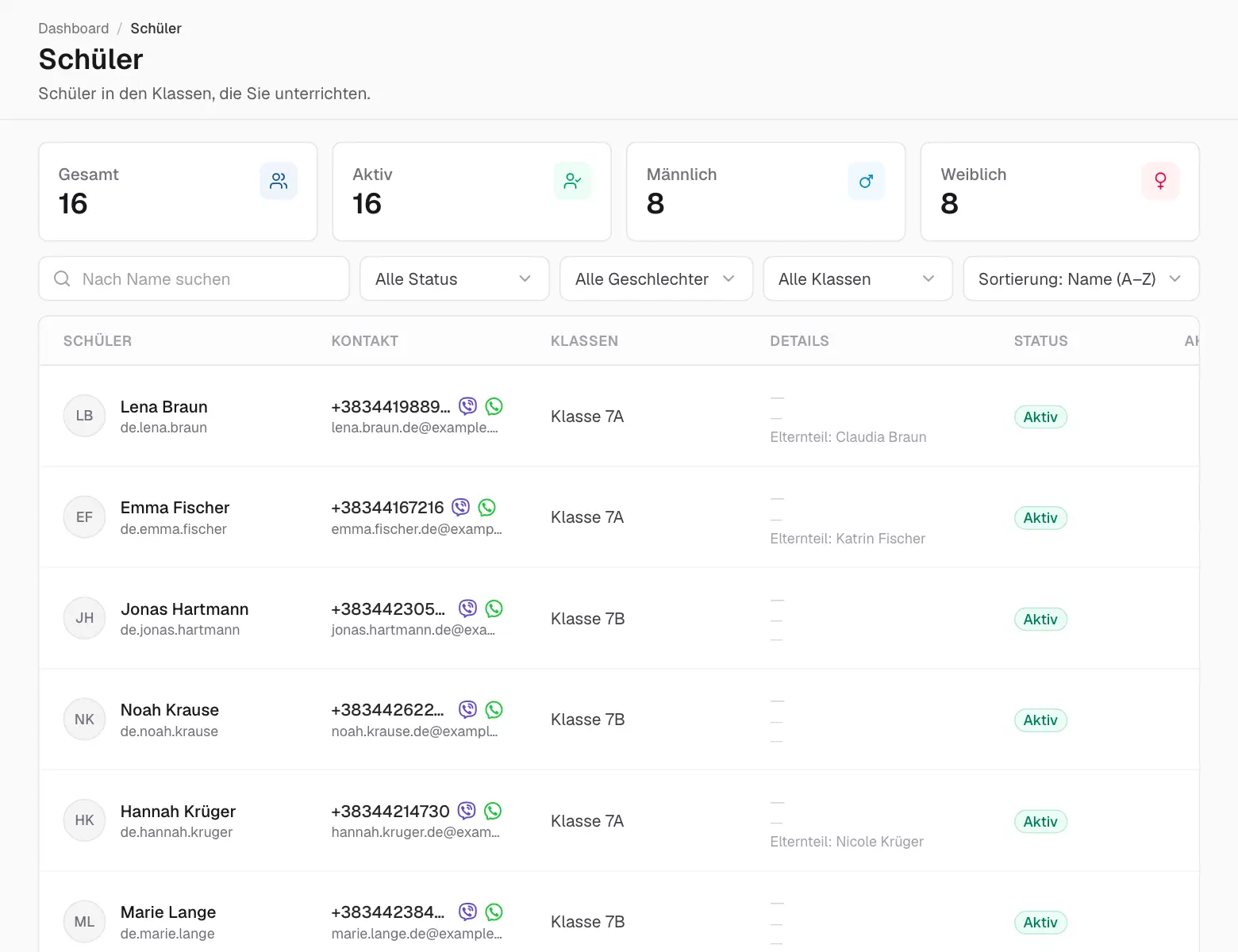Click Viber icon for Lena Braun
The height and width of the screenshot is (952, 1238).
coord(468,406)
